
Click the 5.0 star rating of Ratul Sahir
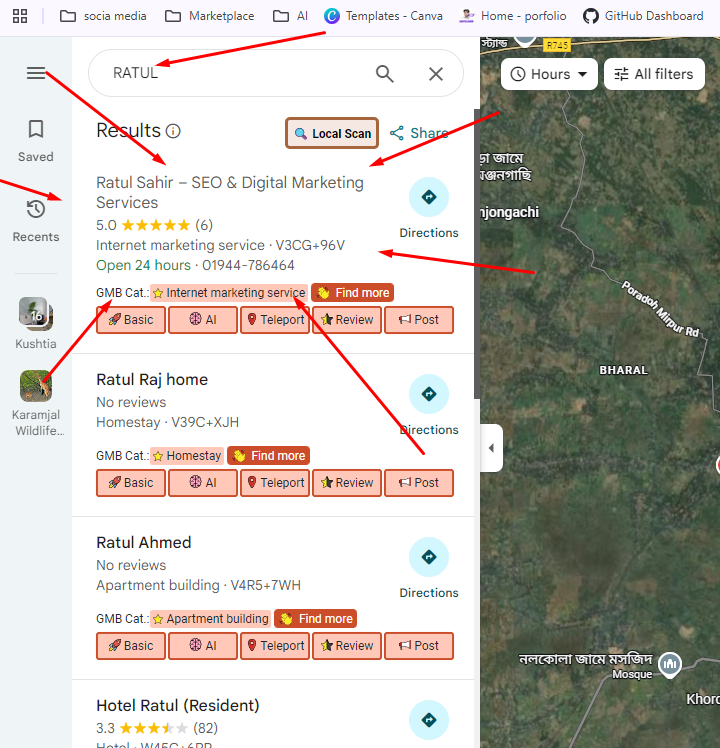click(154, 225)
